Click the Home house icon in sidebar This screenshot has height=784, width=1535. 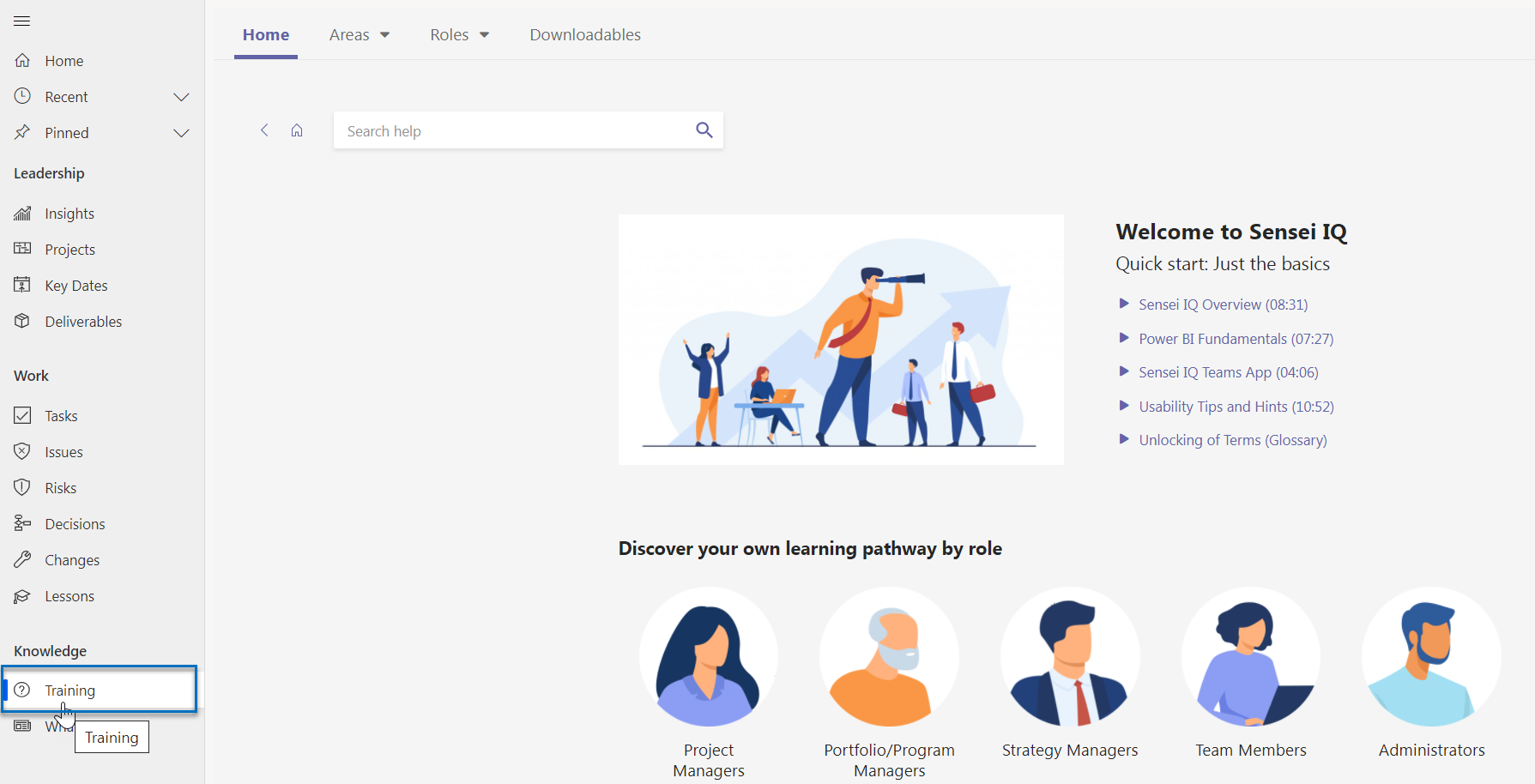coord(22,60)
